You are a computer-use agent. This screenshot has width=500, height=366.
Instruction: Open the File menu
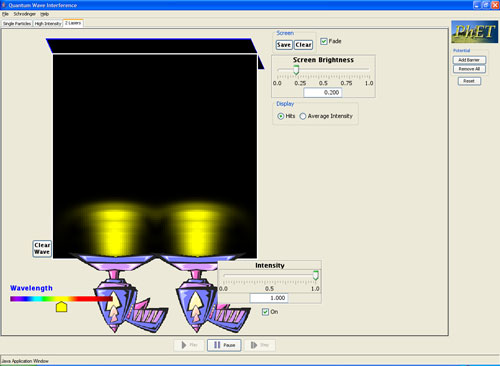point(5,14)
